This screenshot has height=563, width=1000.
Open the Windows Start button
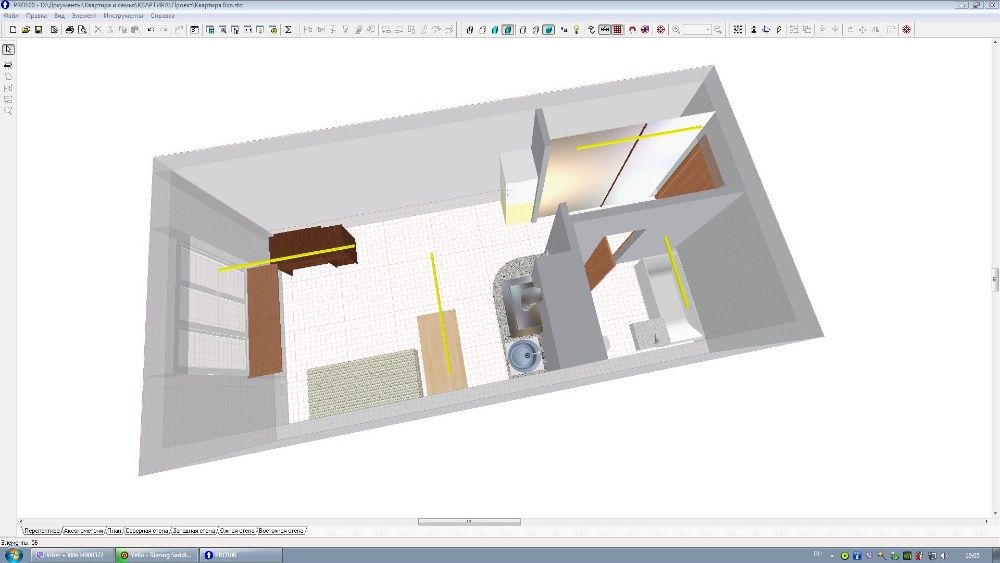pyautogui.click(x=13, y=555)
